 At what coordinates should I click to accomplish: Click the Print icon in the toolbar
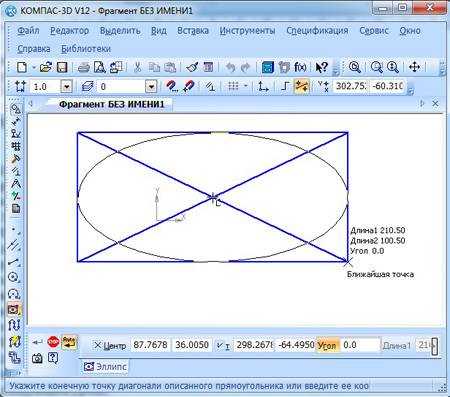pos(83,67)
